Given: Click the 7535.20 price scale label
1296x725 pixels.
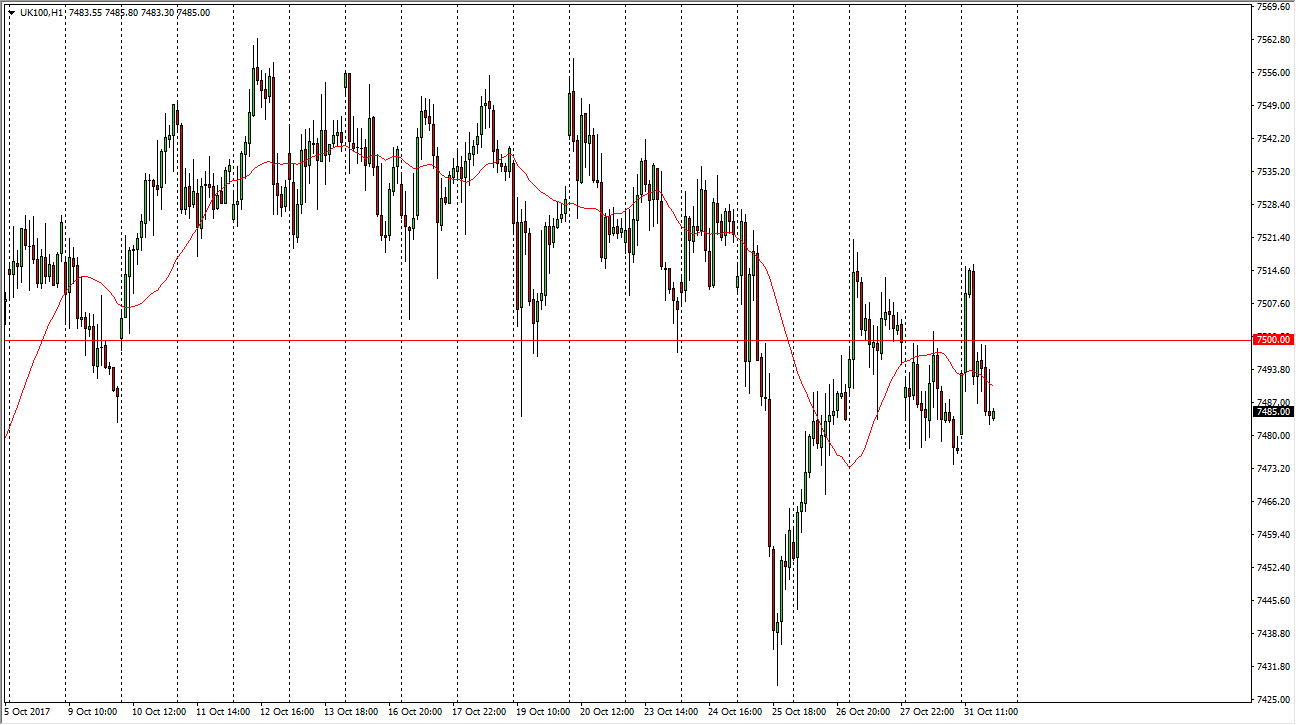Looking at the screenshot, I should coord(1273,172).
